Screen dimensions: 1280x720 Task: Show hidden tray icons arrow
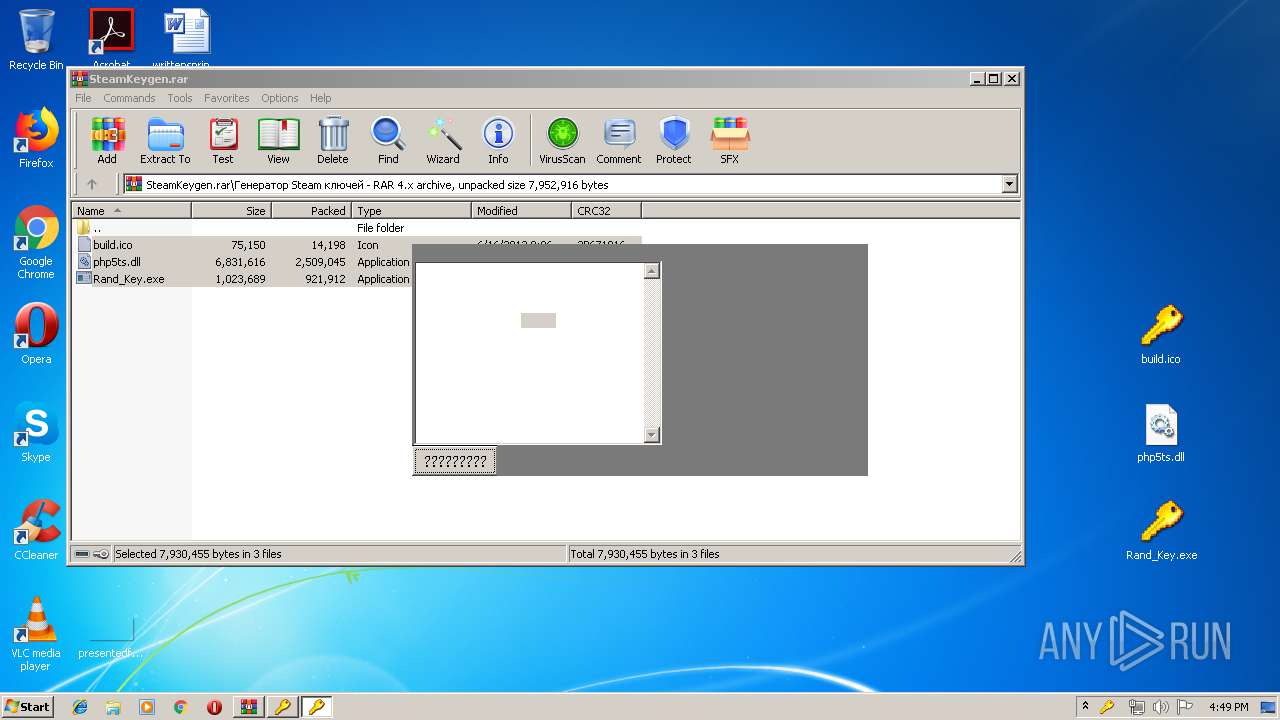[1085, 706]
